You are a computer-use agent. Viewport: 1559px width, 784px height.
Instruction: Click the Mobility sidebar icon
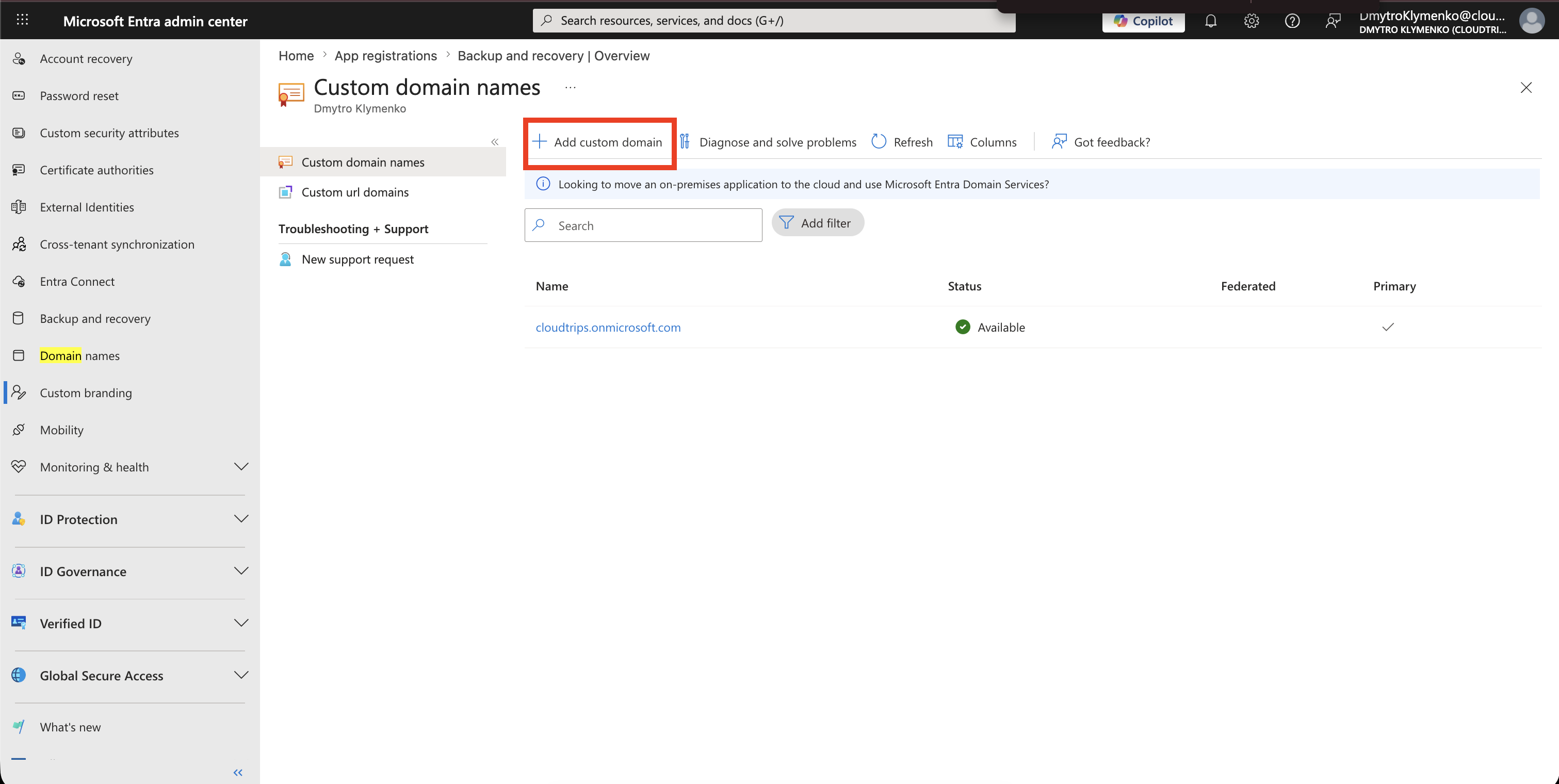coord(19,430)
